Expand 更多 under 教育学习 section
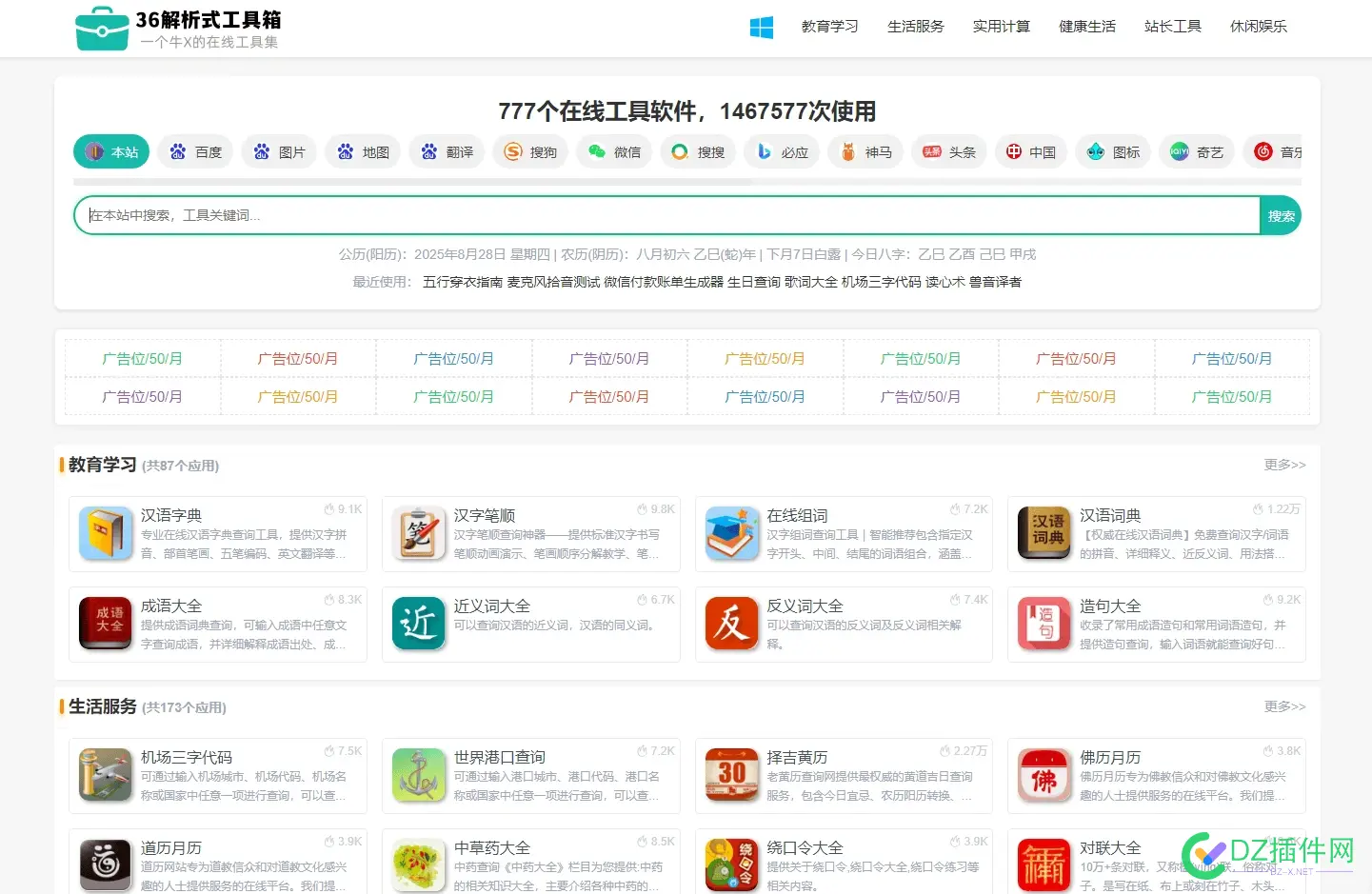This screenshot has width=1372, height=894. point(1284,466)
